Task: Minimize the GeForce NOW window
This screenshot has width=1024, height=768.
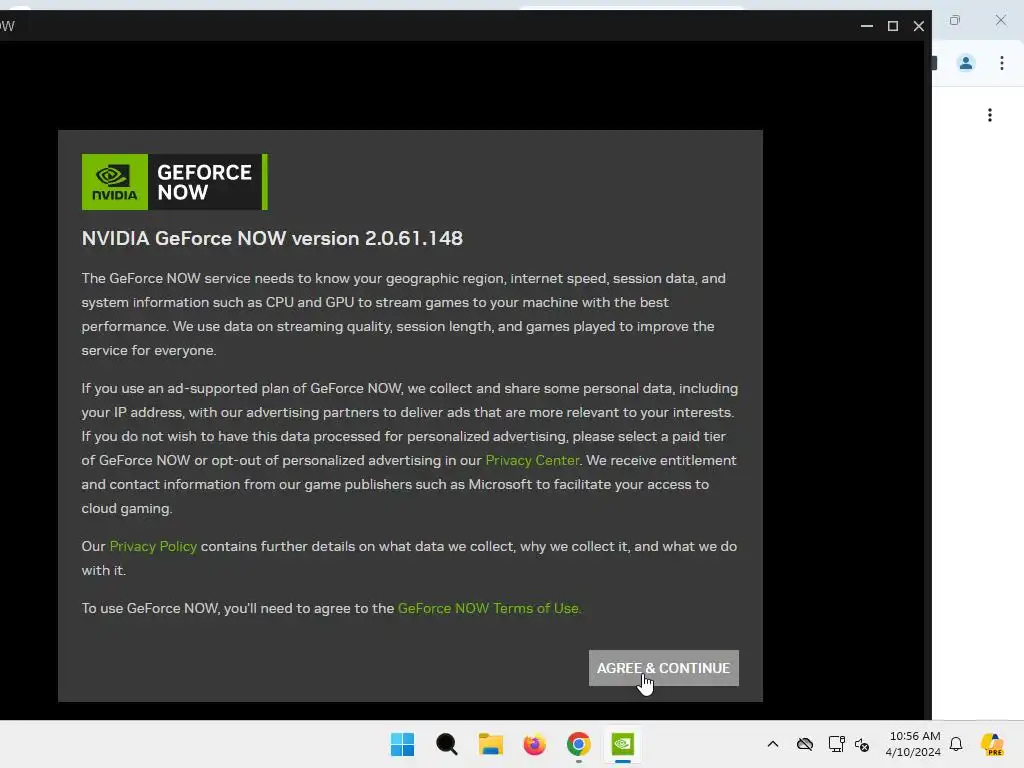Action: click(867, 26)
